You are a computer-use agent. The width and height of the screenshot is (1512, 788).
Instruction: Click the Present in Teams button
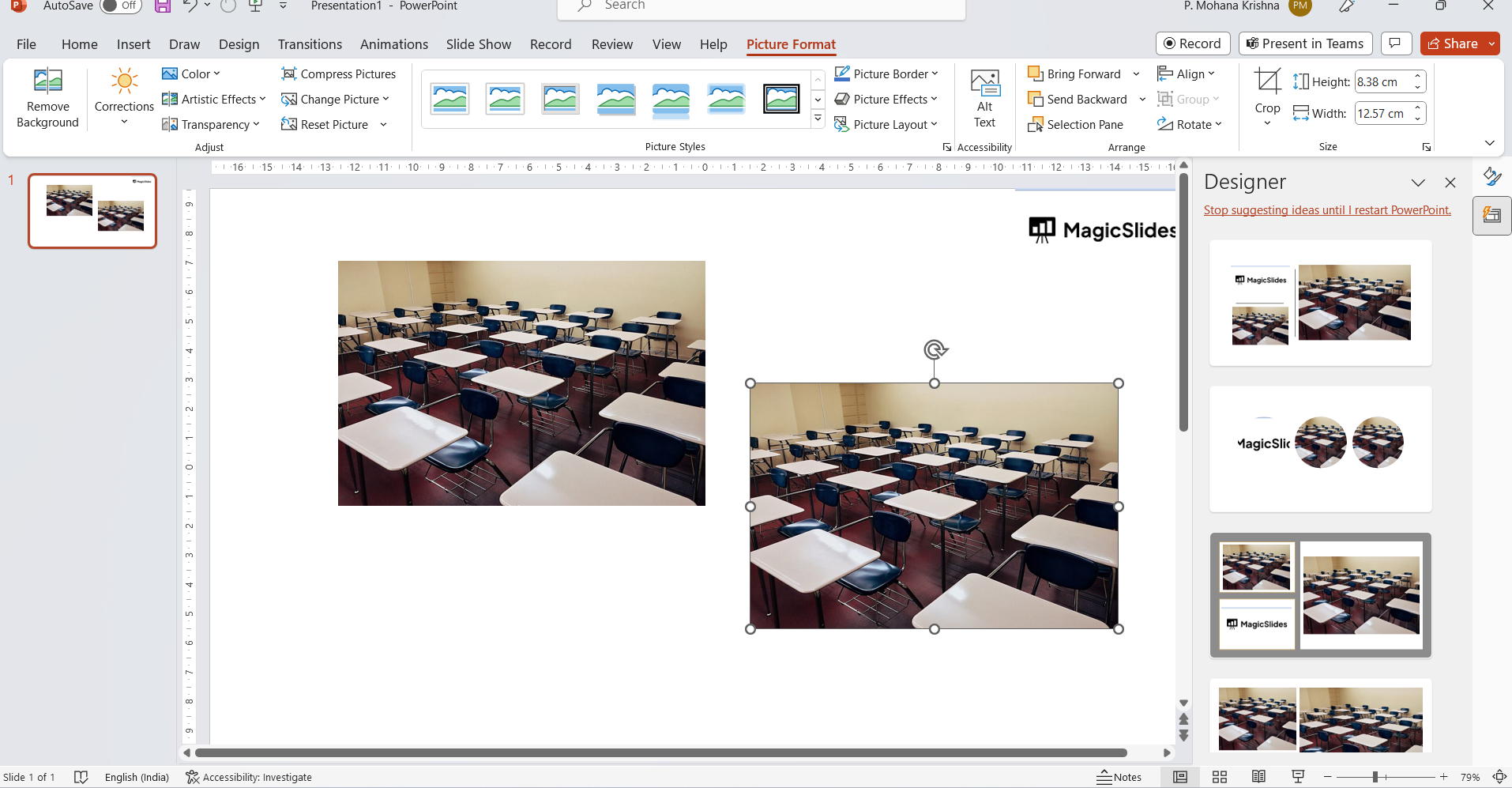(1305, 43)
